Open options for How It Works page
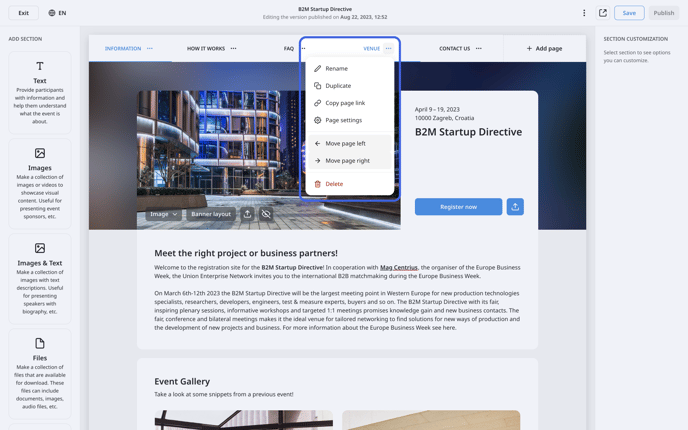The image size is (688, 430). click(x=233, y=48)
